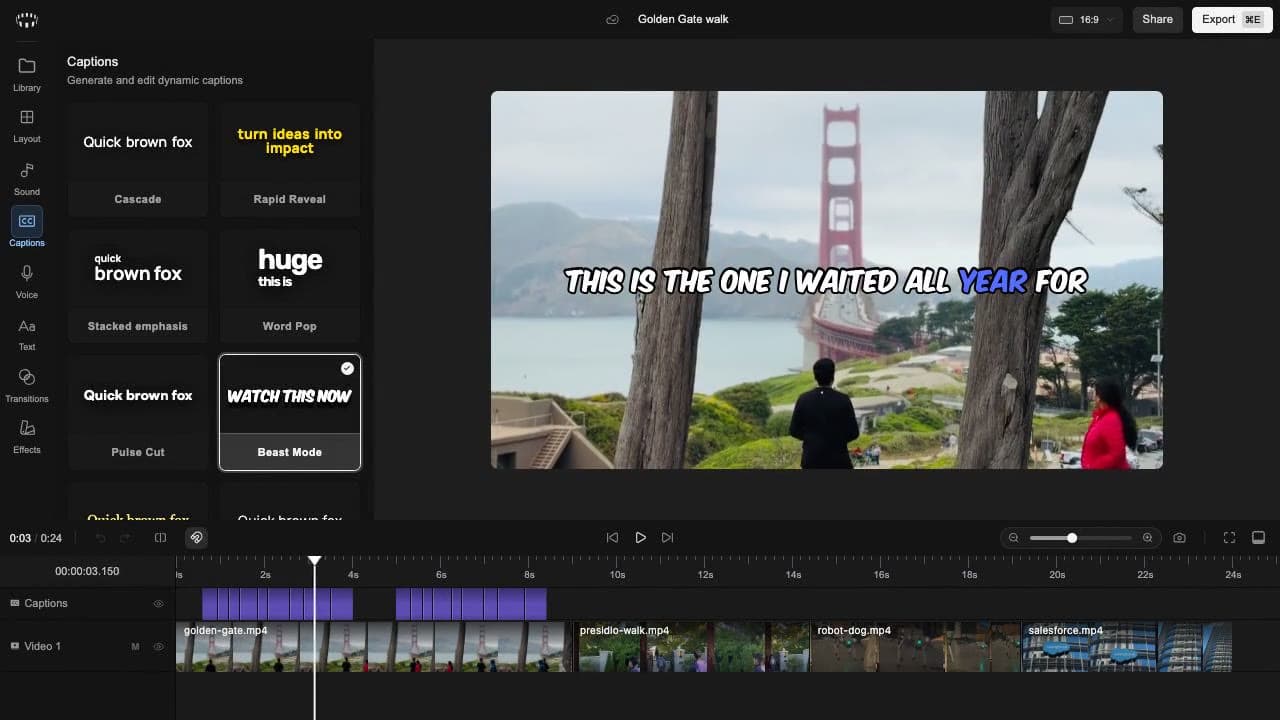Select the second caption block group
Screen dimensions: 1280x720
471,604
